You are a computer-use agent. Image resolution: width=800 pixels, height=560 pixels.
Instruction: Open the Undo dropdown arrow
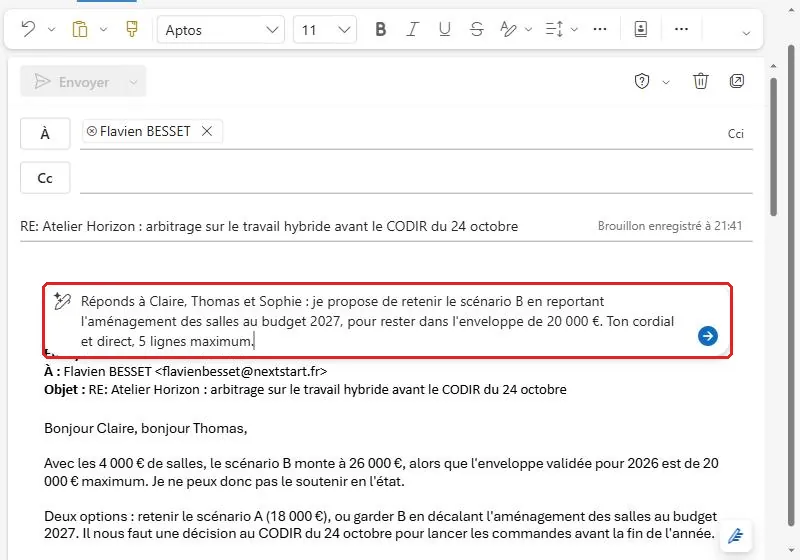pyautogui.click(x=52, y=30)
